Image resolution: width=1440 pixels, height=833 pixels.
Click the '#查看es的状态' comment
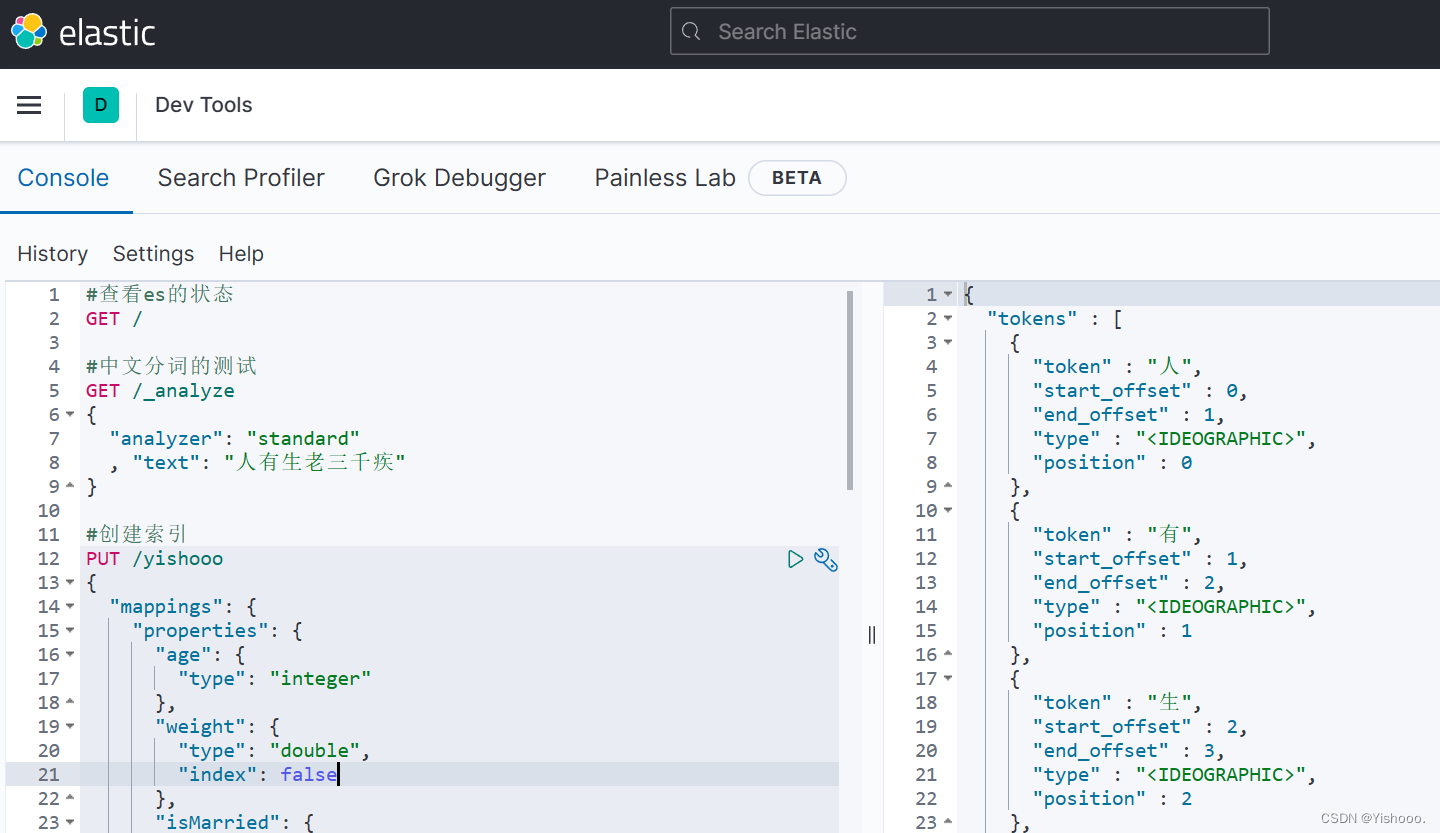160,295
